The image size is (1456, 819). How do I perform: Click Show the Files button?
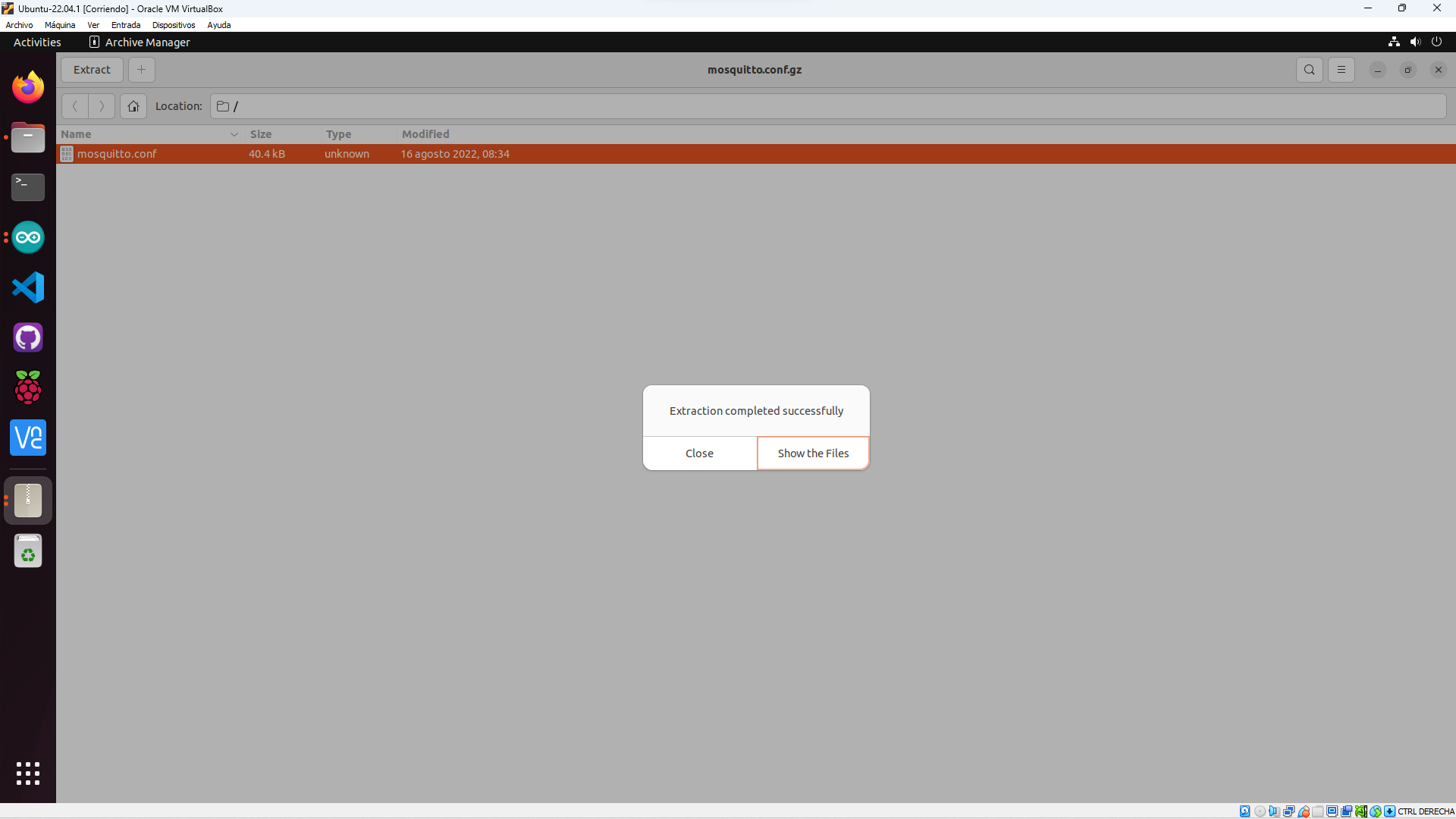point(813,453)
